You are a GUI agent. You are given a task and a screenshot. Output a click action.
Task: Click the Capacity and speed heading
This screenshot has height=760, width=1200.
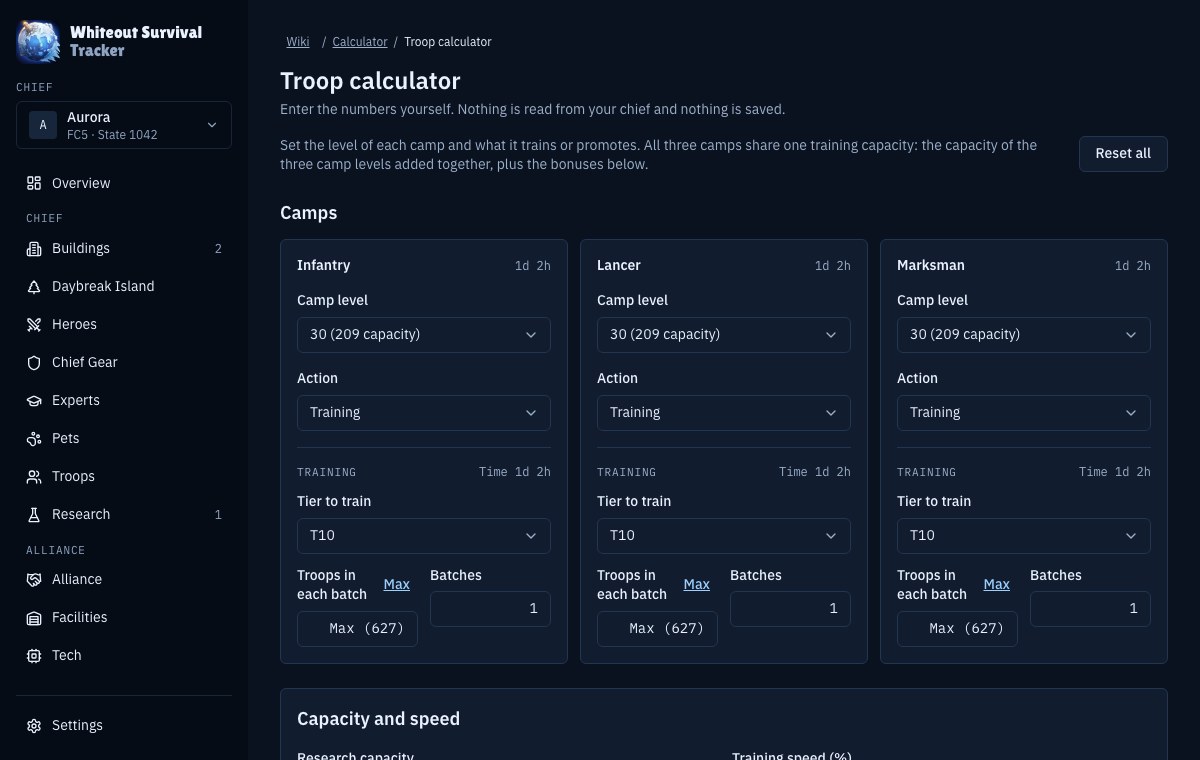(378, 719)
